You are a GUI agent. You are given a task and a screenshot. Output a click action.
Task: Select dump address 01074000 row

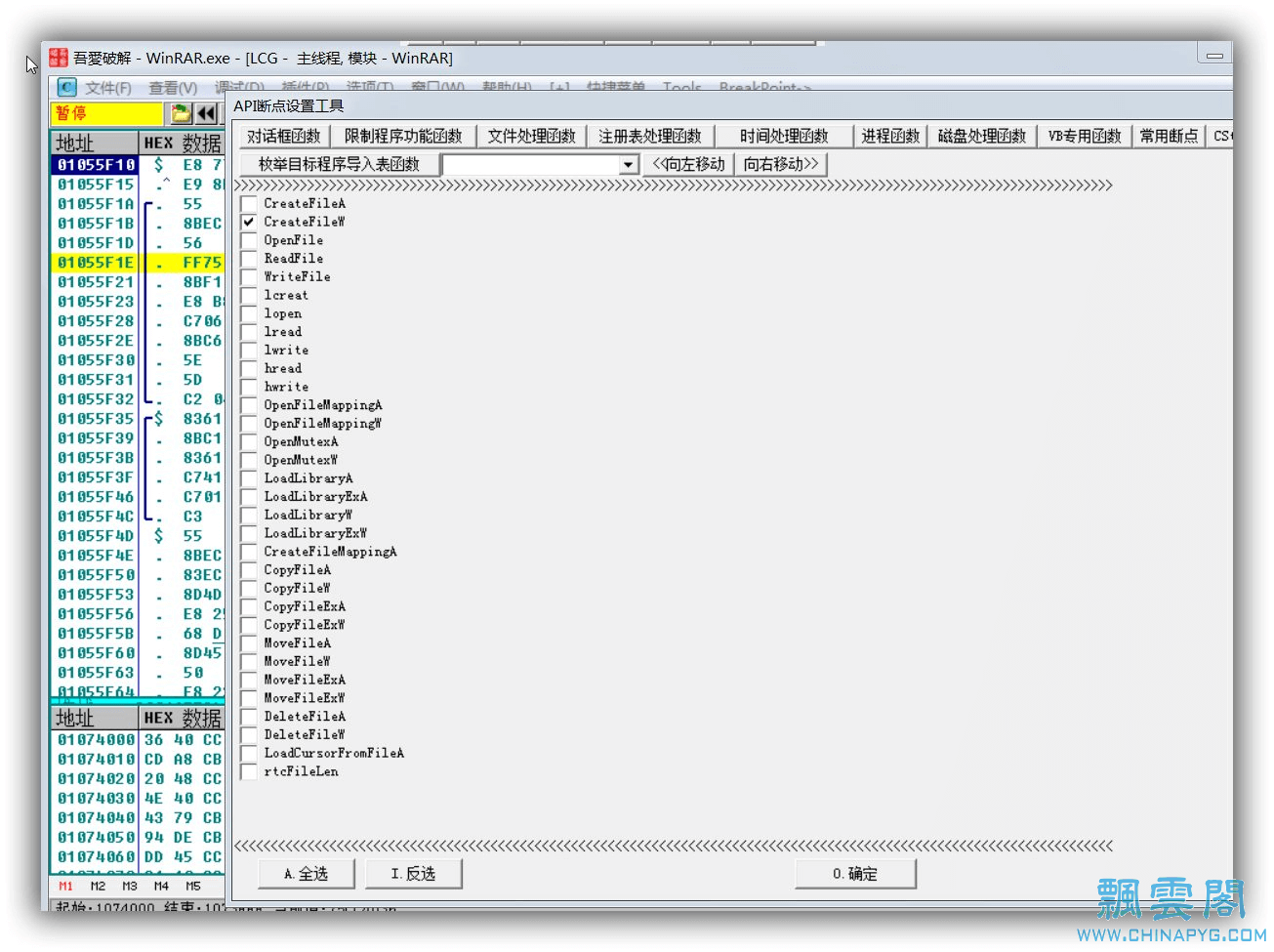click(138, 740)
